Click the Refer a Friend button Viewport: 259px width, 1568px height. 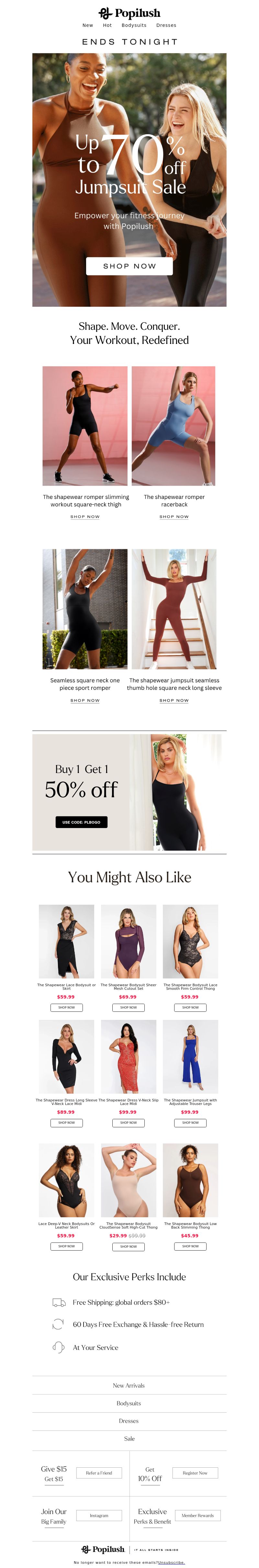pyautogui.click(x=99, y=1473)
